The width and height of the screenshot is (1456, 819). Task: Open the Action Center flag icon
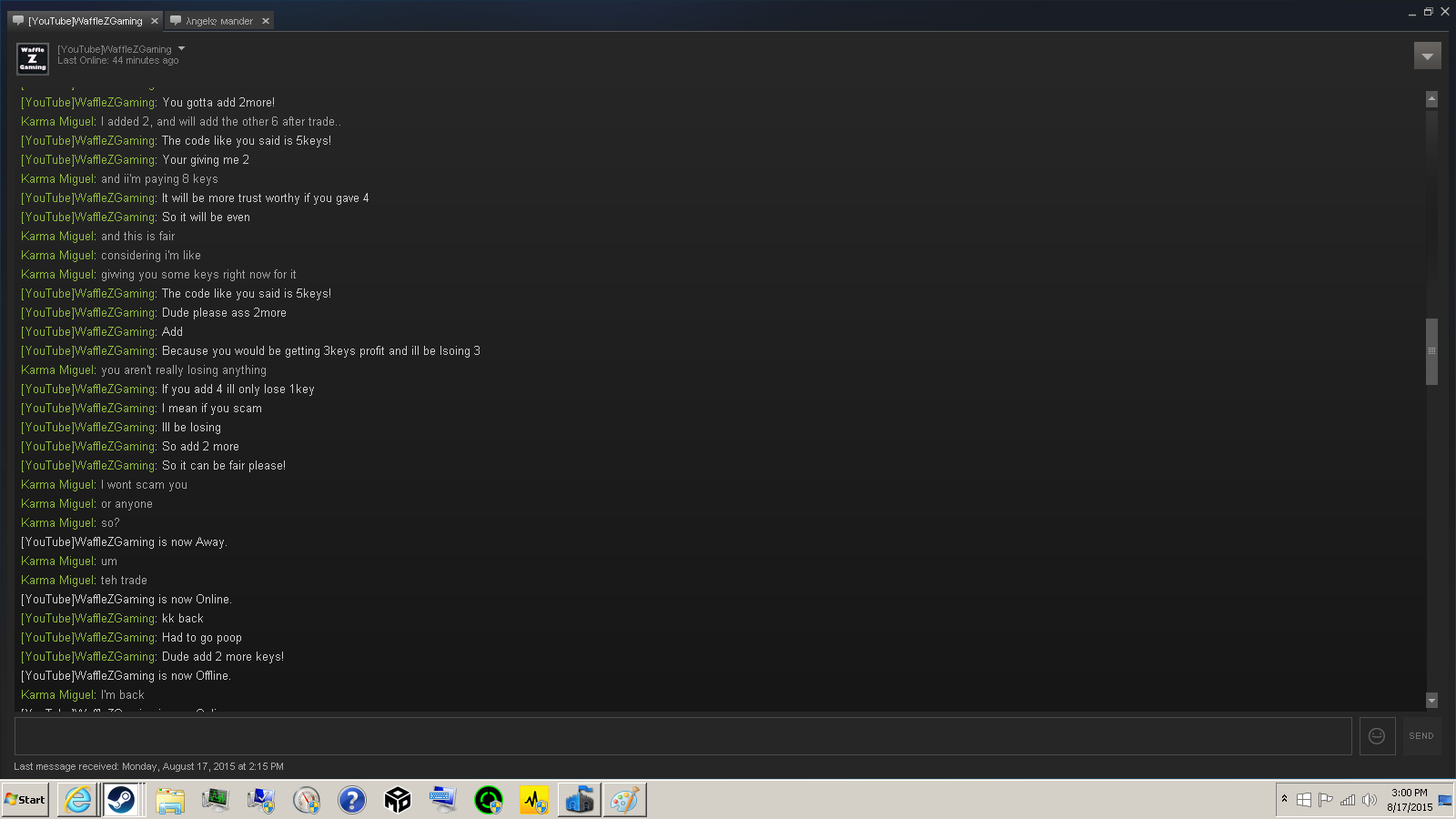(x=1326, y=800)
